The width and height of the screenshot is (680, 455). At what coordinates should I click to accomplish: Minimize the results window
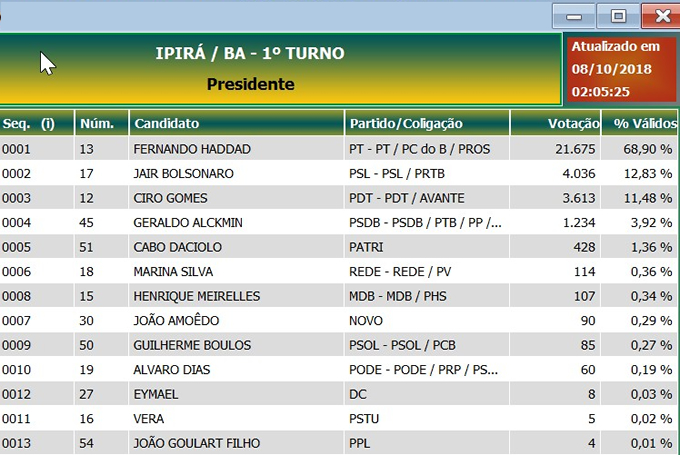[574, 16]
